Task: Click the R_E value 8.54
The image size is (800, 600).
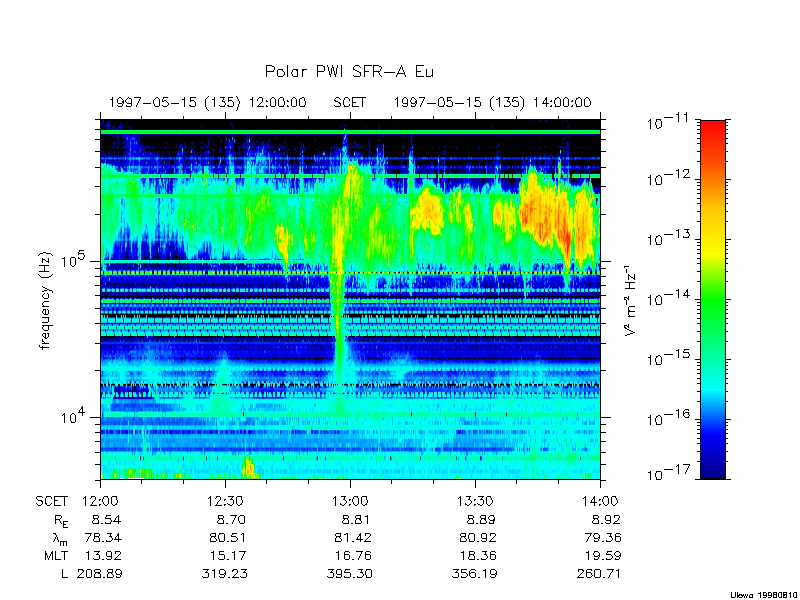Action: [105, 519]
